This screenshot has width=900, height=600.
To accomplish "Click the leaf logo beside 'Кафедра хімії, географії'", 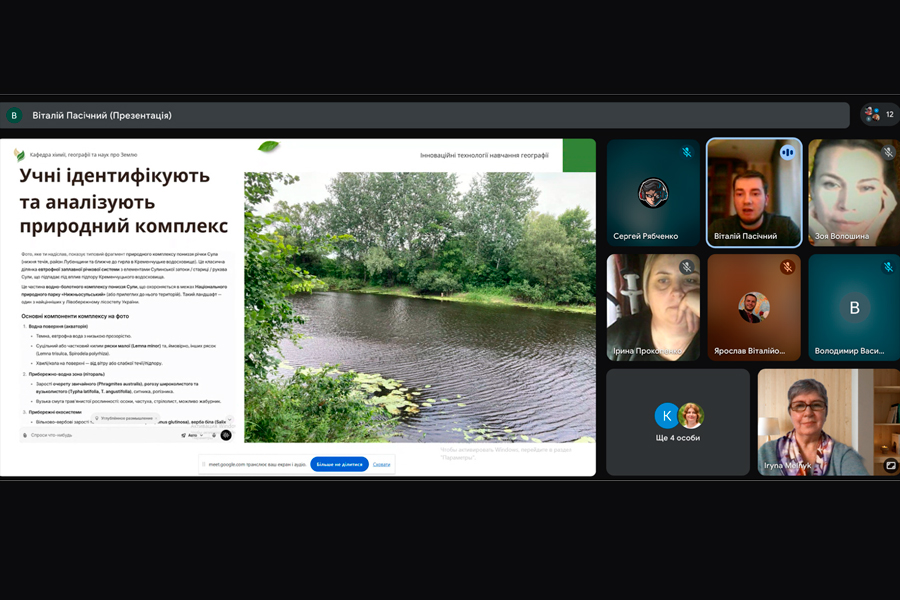I will [x=20, y=154].
